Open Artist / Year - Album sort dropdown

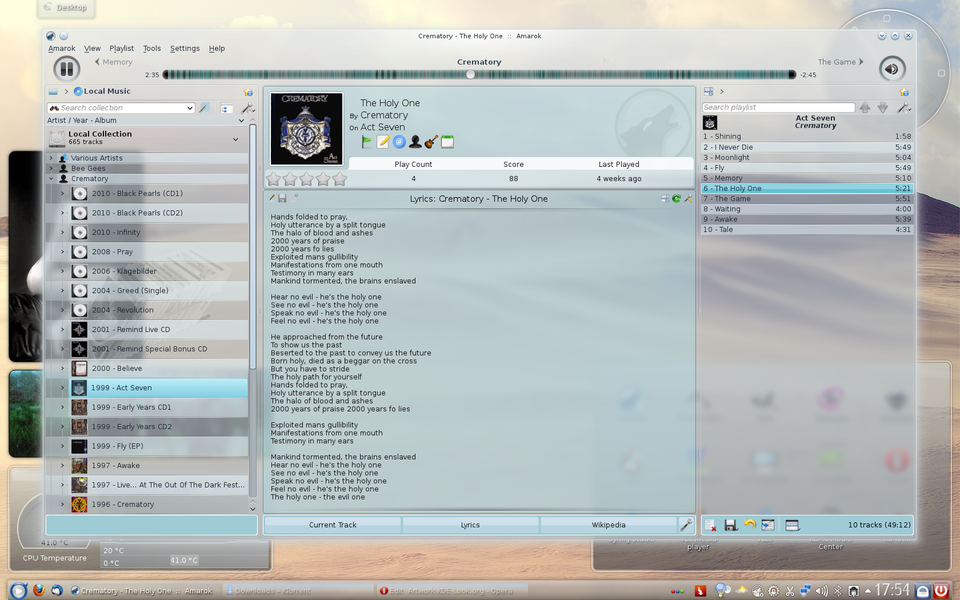[241, 121]
